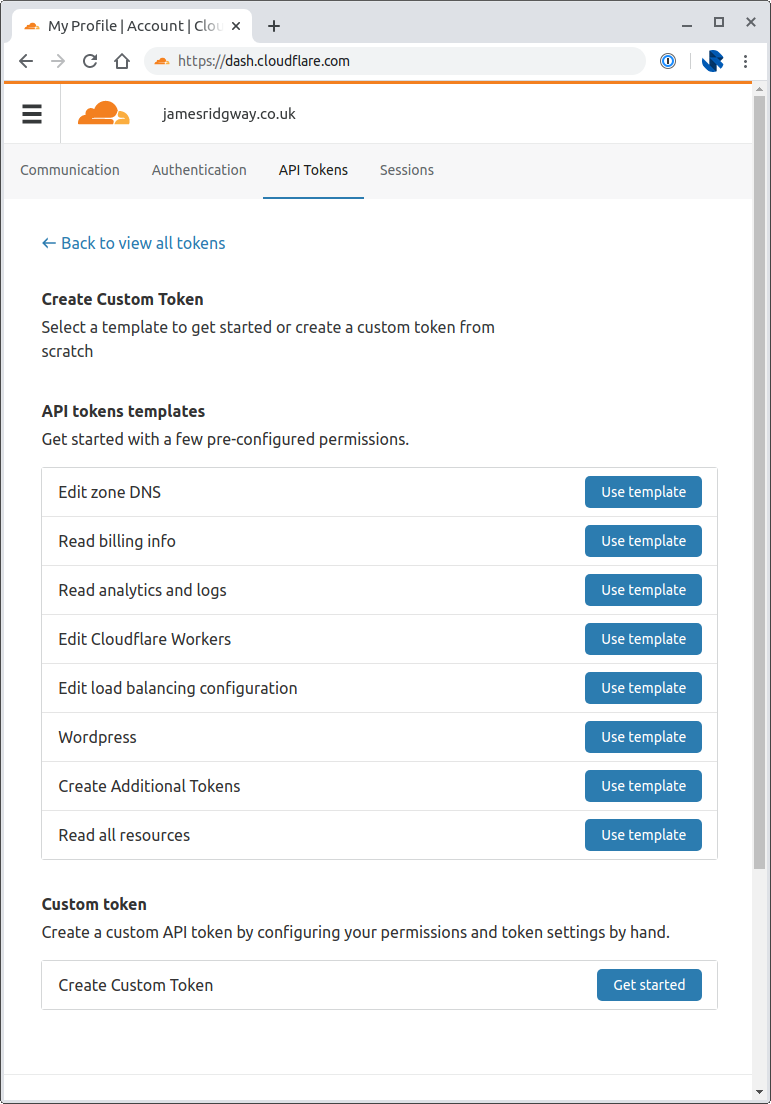Image resolution: width=771 pixels, height=1104 pixels.
Task: Click the blue extension icon beside 1Password
Action: (712, 61)
